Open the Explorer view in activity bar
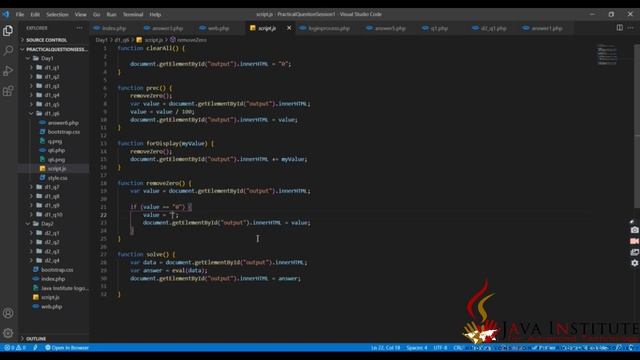 8,31
